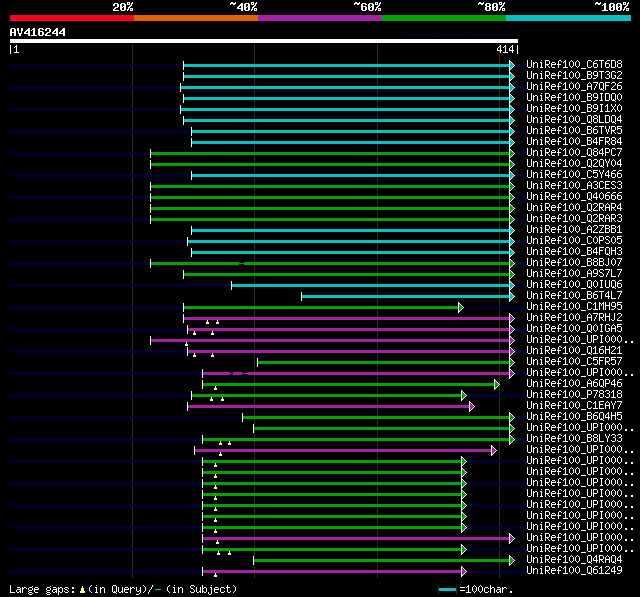This screenshot has height=597, width=640.
Task: Click the UniRef100_C5FR57 label
Action: [574, 362]
